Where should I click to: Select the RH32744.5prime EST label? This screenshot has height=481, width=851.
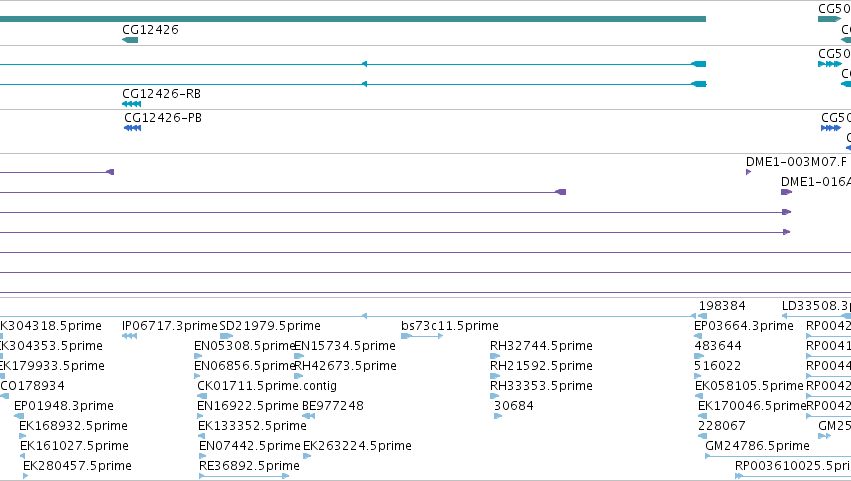(541, 346)
